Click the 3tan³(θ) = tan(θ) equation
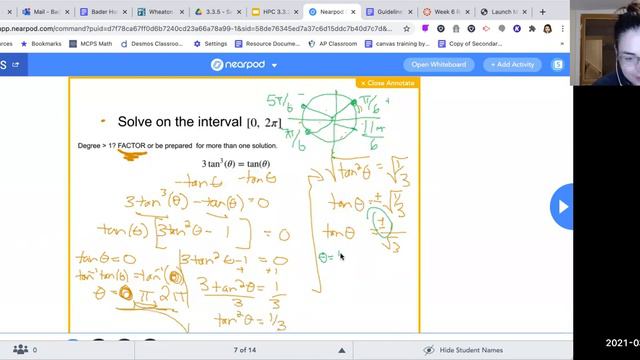The width and height of the screenshot is (640, 360). coord(236,164)
